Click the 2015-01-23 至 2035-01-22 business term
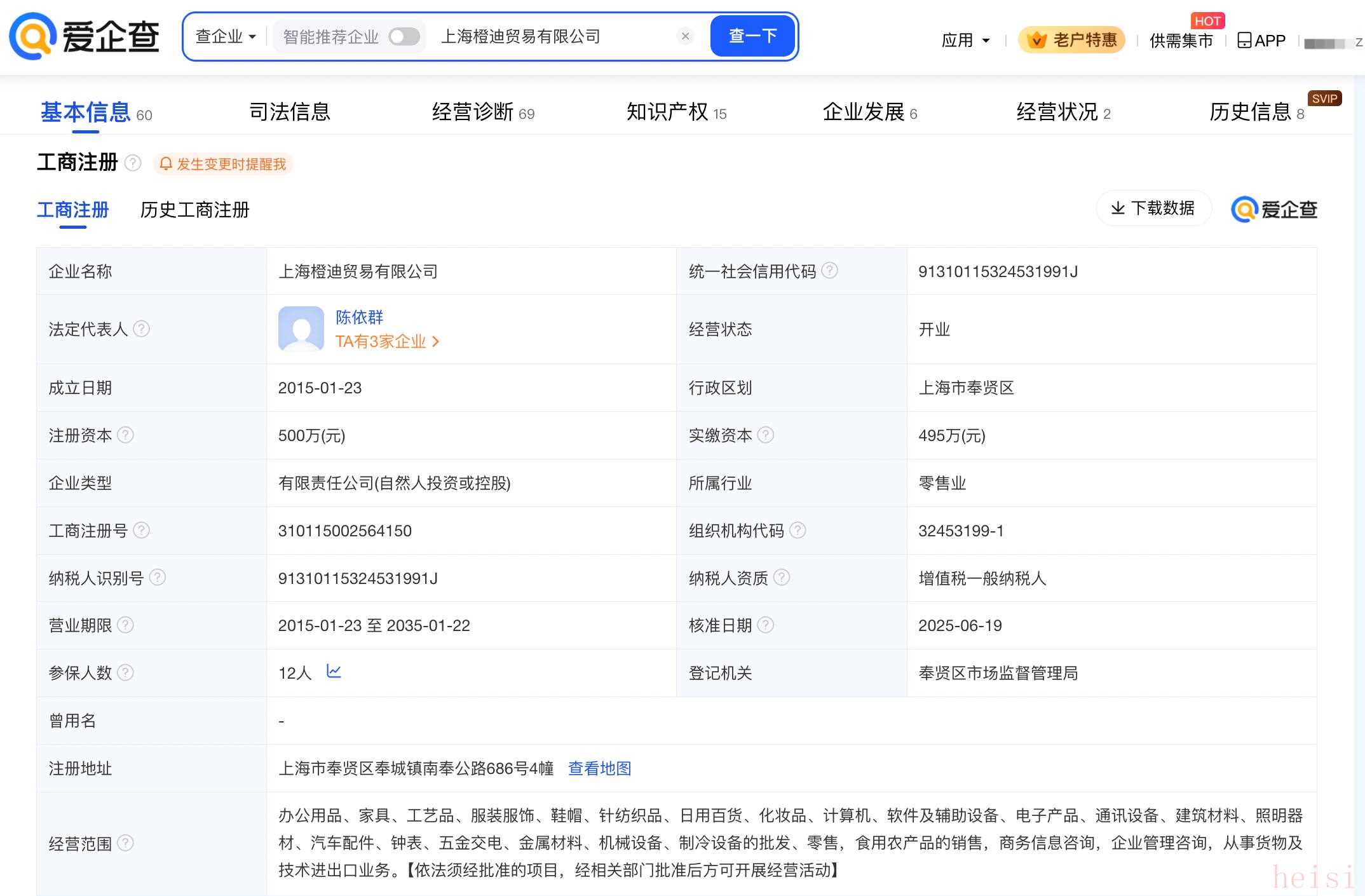Image resolution: width=1365 pixels, height=896 pixels. (374, 625)
